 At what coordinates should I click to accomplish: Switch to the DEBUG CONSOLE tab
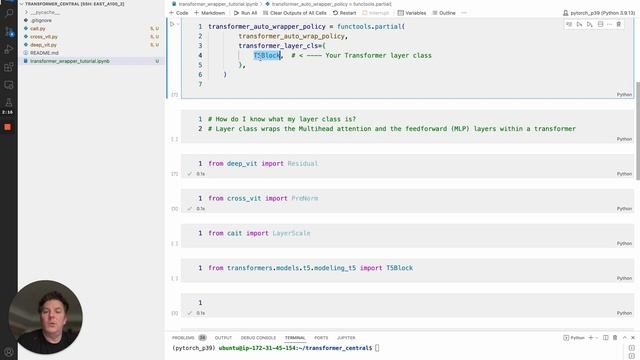coord(258,338)
